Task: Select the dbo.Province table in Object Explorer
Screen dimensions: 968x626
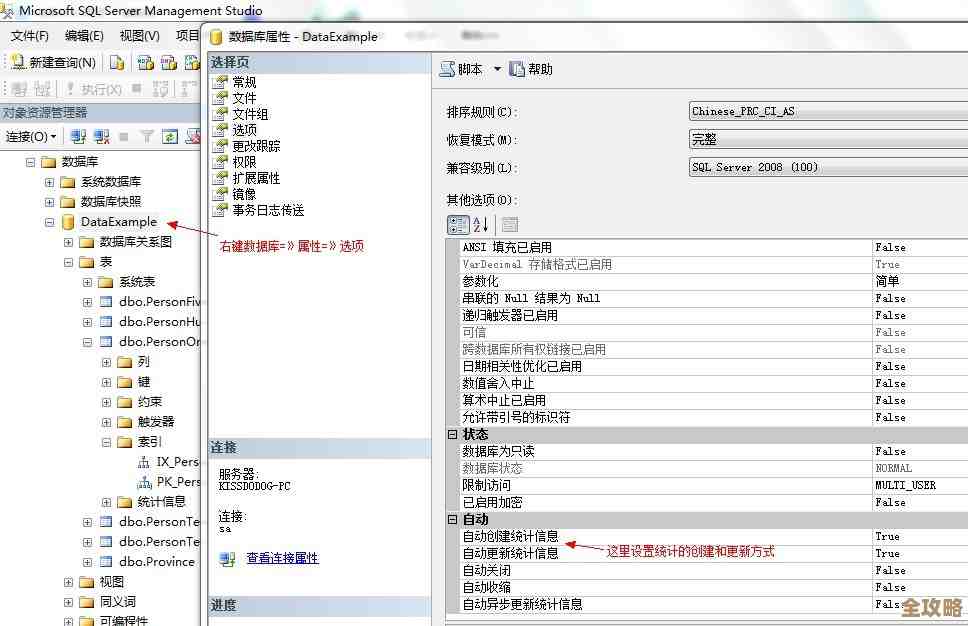Action: pyautogui.click(x=158, y=561)
